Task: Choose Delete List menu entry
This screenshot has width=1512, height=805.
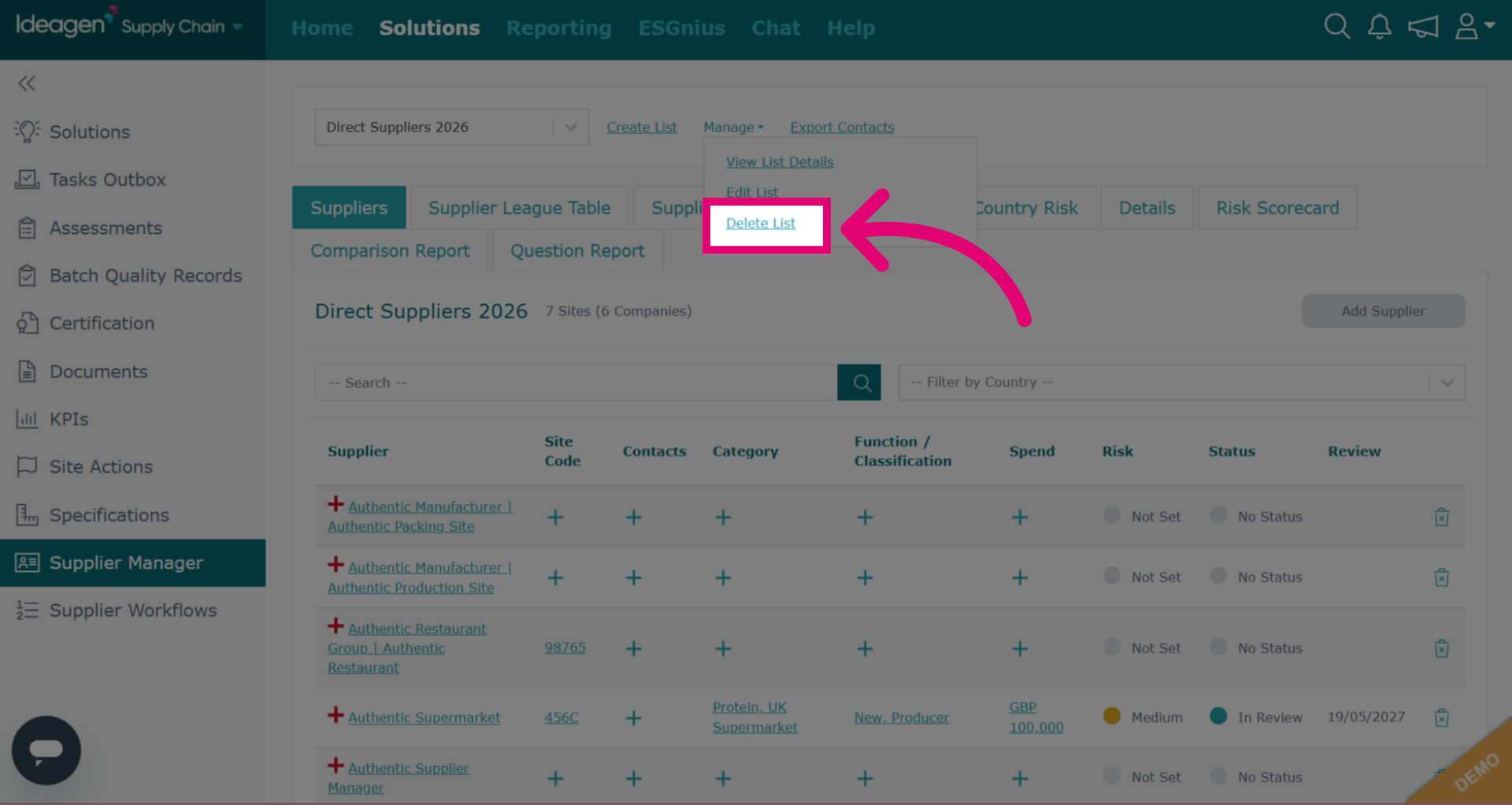Action: [x=761, y=223]
